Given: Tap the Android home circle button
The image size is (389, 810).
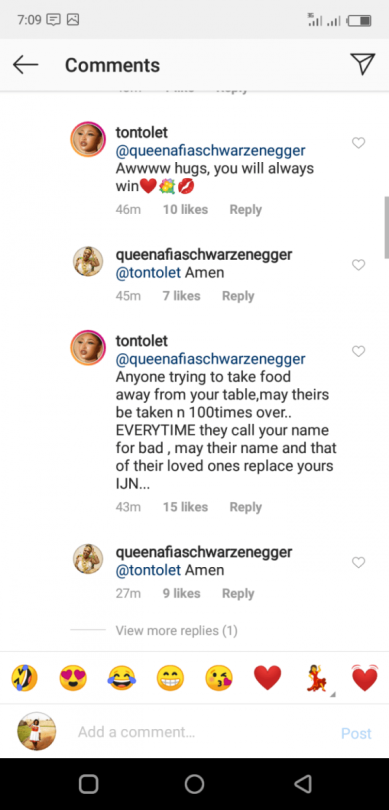Looking at the screenshot, I should [194, 784].
